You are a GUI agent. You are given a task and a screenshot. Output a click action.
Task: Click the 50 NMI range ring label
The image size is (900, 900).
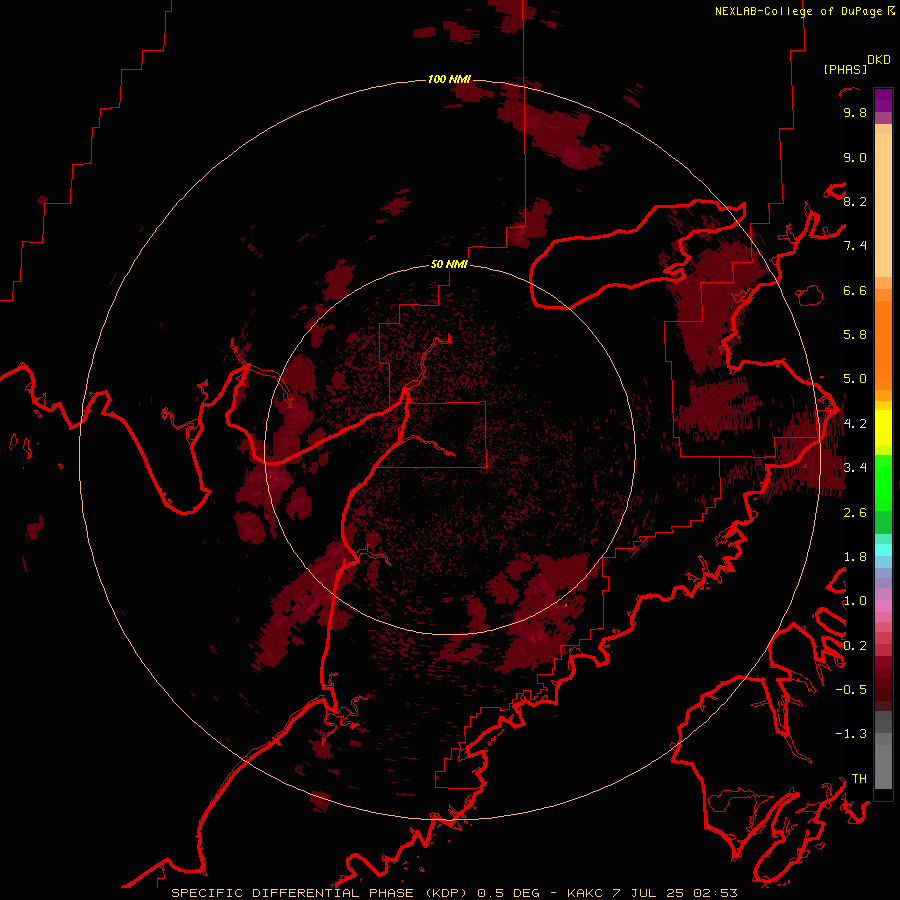tap(449, 264)
